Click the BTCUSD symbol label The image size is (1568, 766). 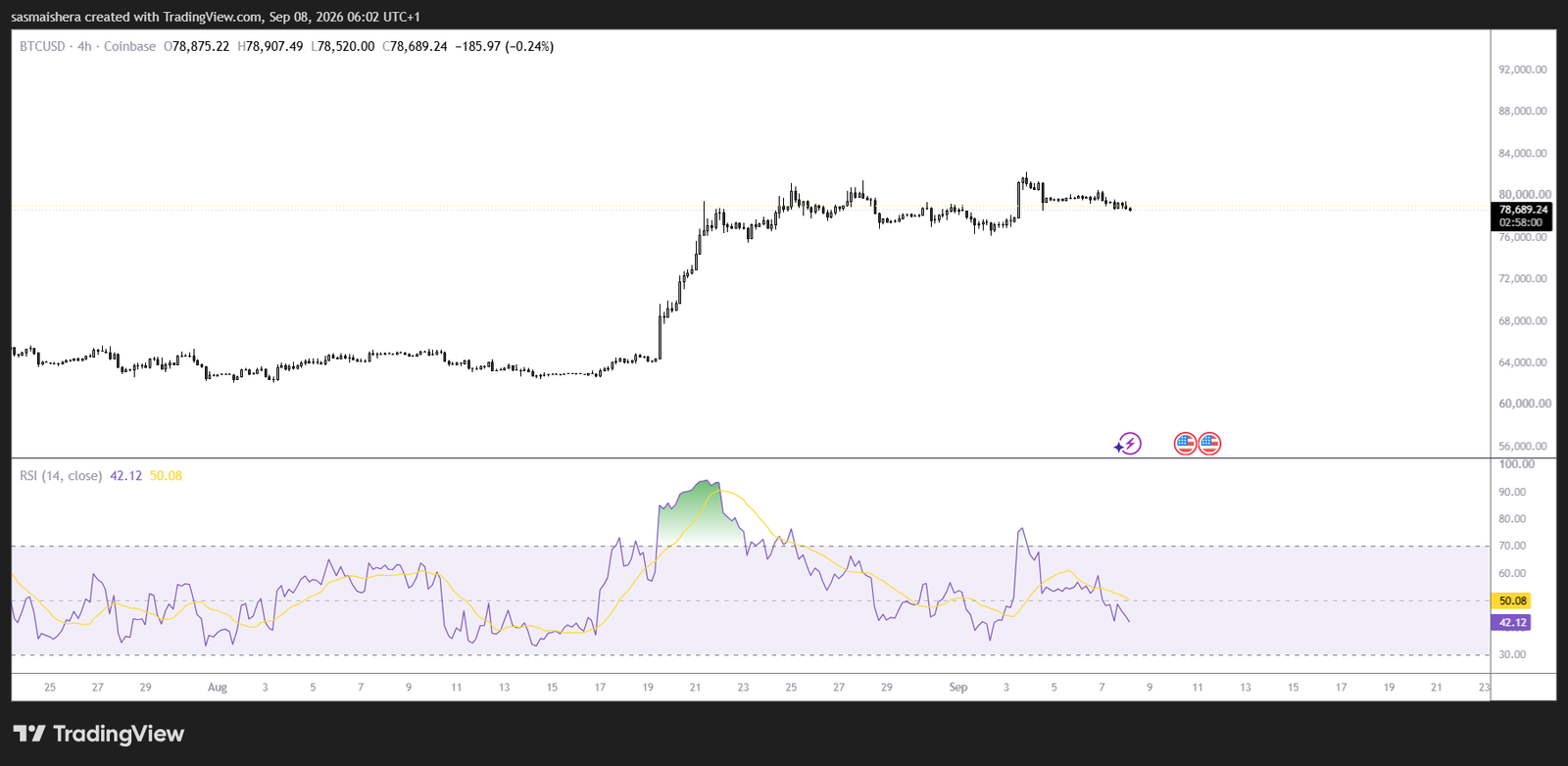tap(42, 46)
